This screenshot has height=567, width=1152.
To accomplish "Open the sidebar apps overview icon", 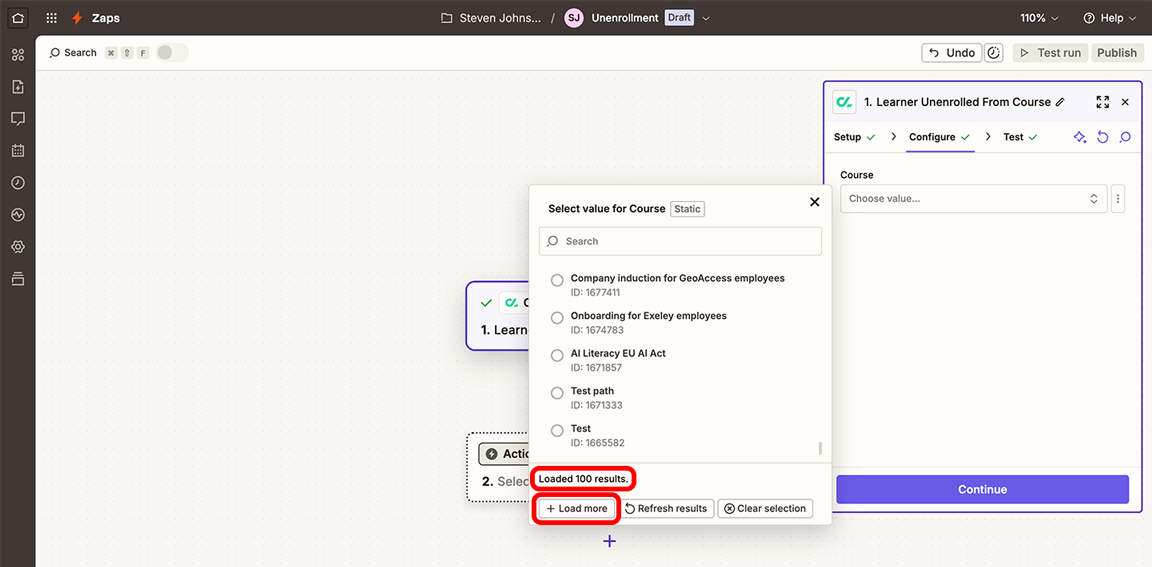I will tap(18, 55).
